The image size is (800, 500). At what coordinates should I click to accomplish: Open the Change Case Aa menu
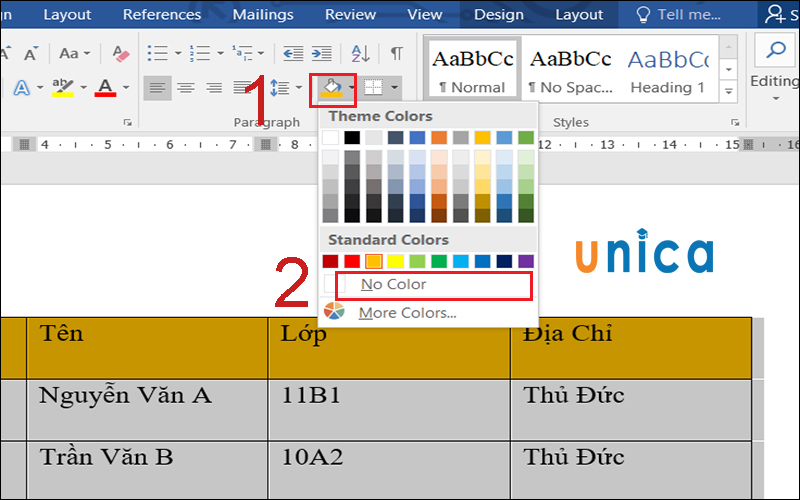74,53
